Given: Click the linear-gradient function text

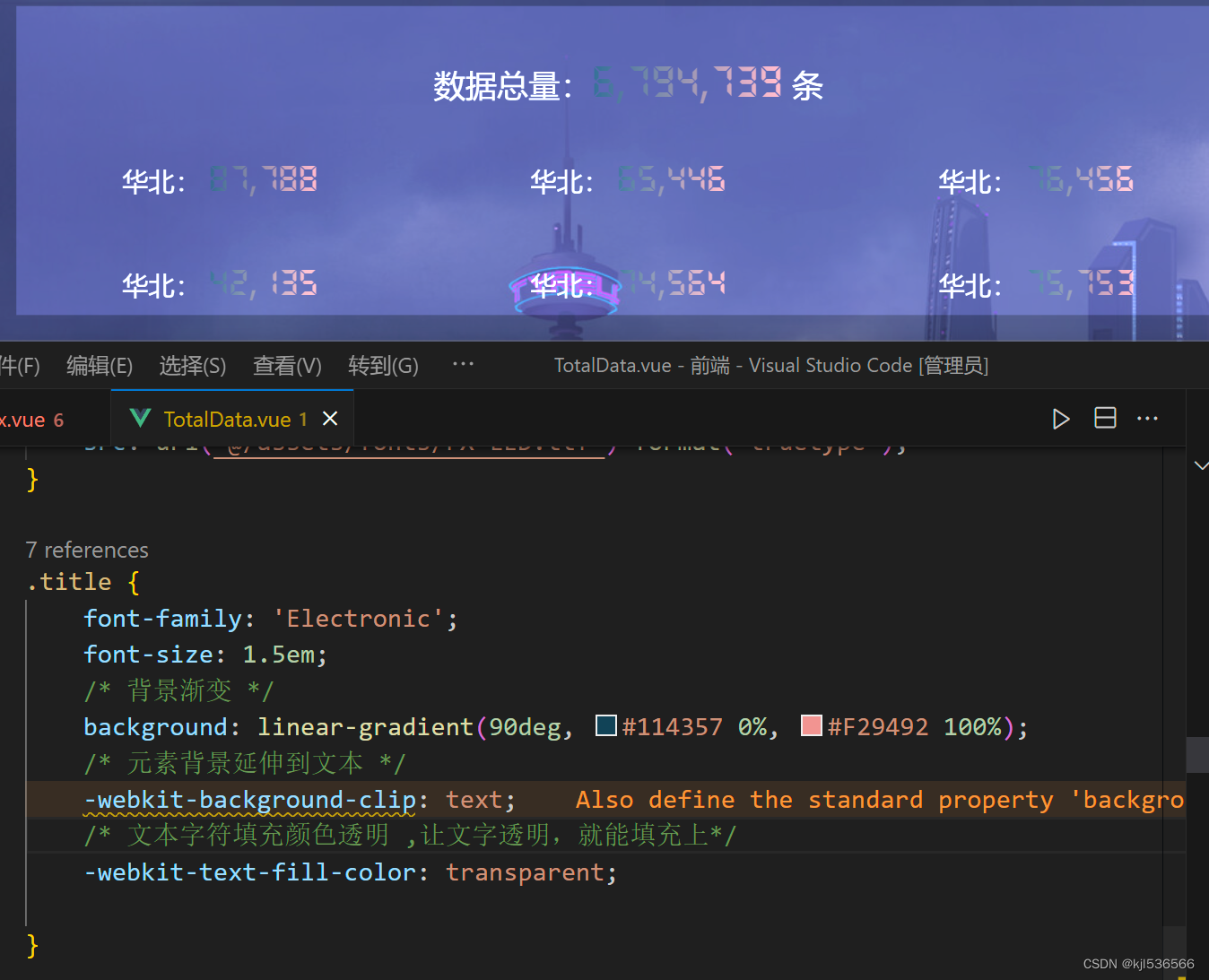Looking at the screenshot, I should tap(365, 727).
